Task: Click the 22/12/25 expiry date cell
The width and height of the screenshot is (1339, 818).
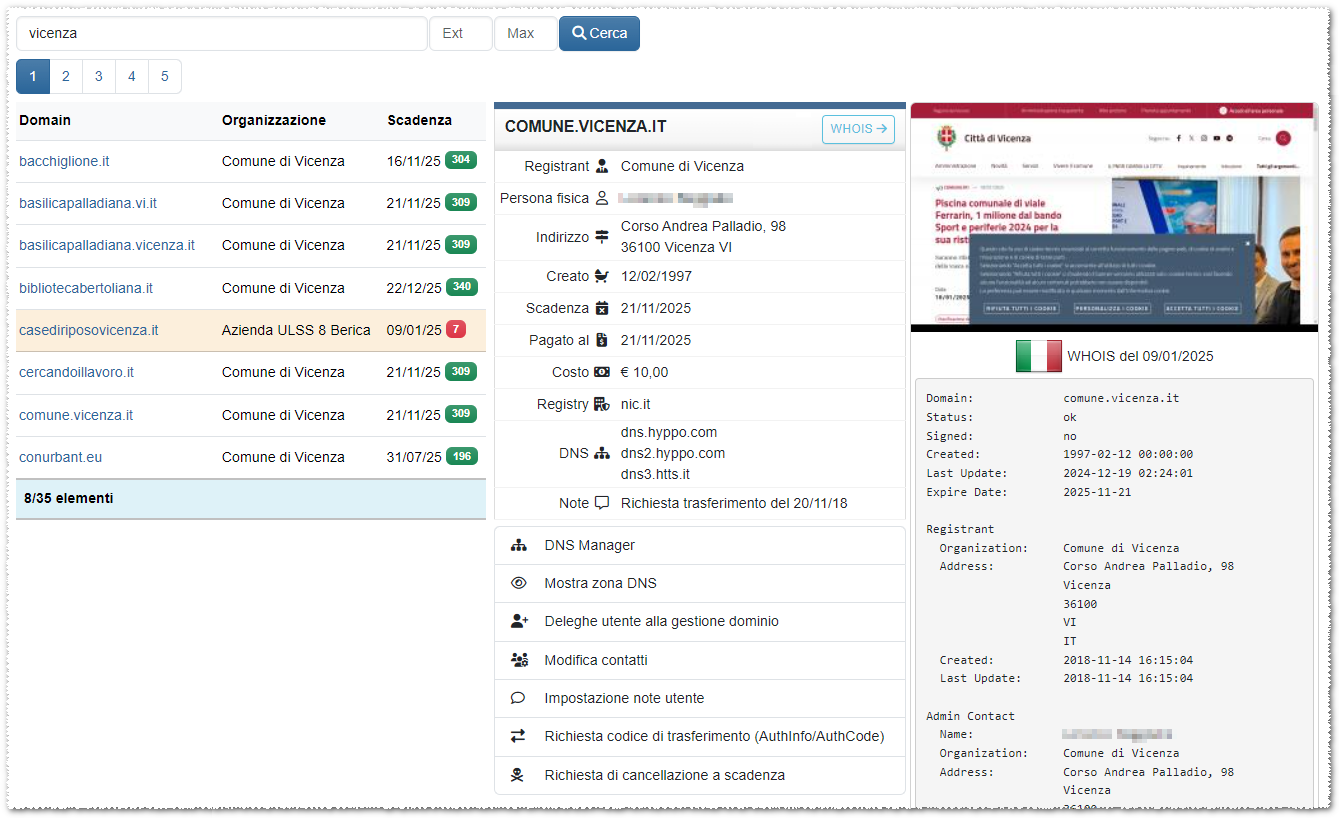Action: tap(414, 288)
